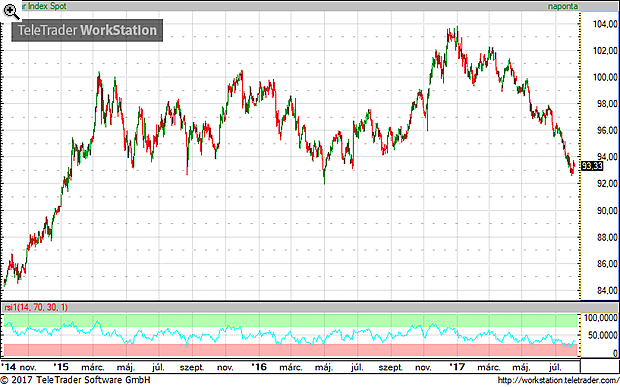Click the 84,00 price axis value
The width and height of the screenshot is (620, 387).
pos(607,291)
